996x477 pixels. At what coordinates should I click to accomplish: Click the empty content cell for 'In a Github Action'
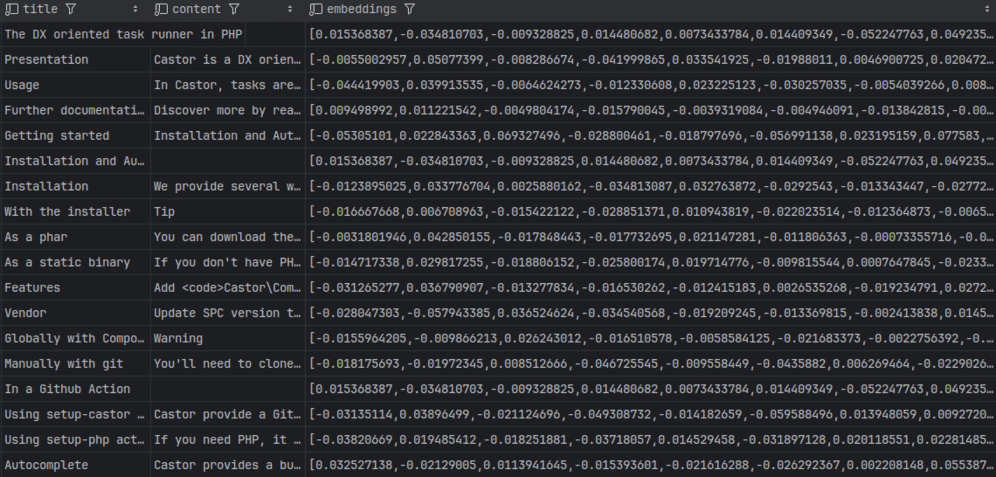click(x=227, y=388)
